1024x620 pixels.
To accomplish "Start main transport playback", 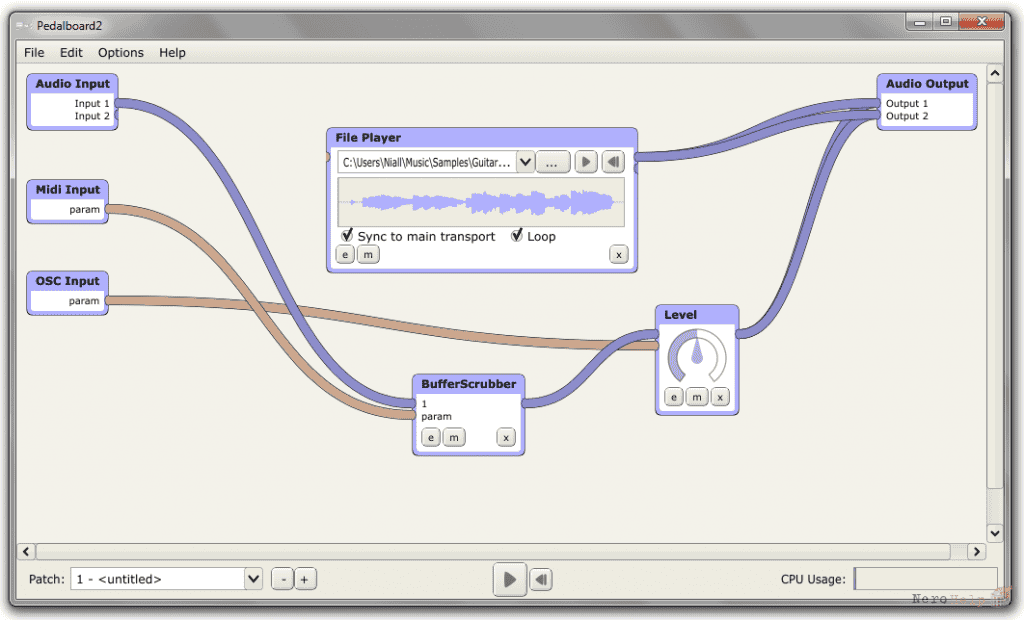I will coord(509,579).
